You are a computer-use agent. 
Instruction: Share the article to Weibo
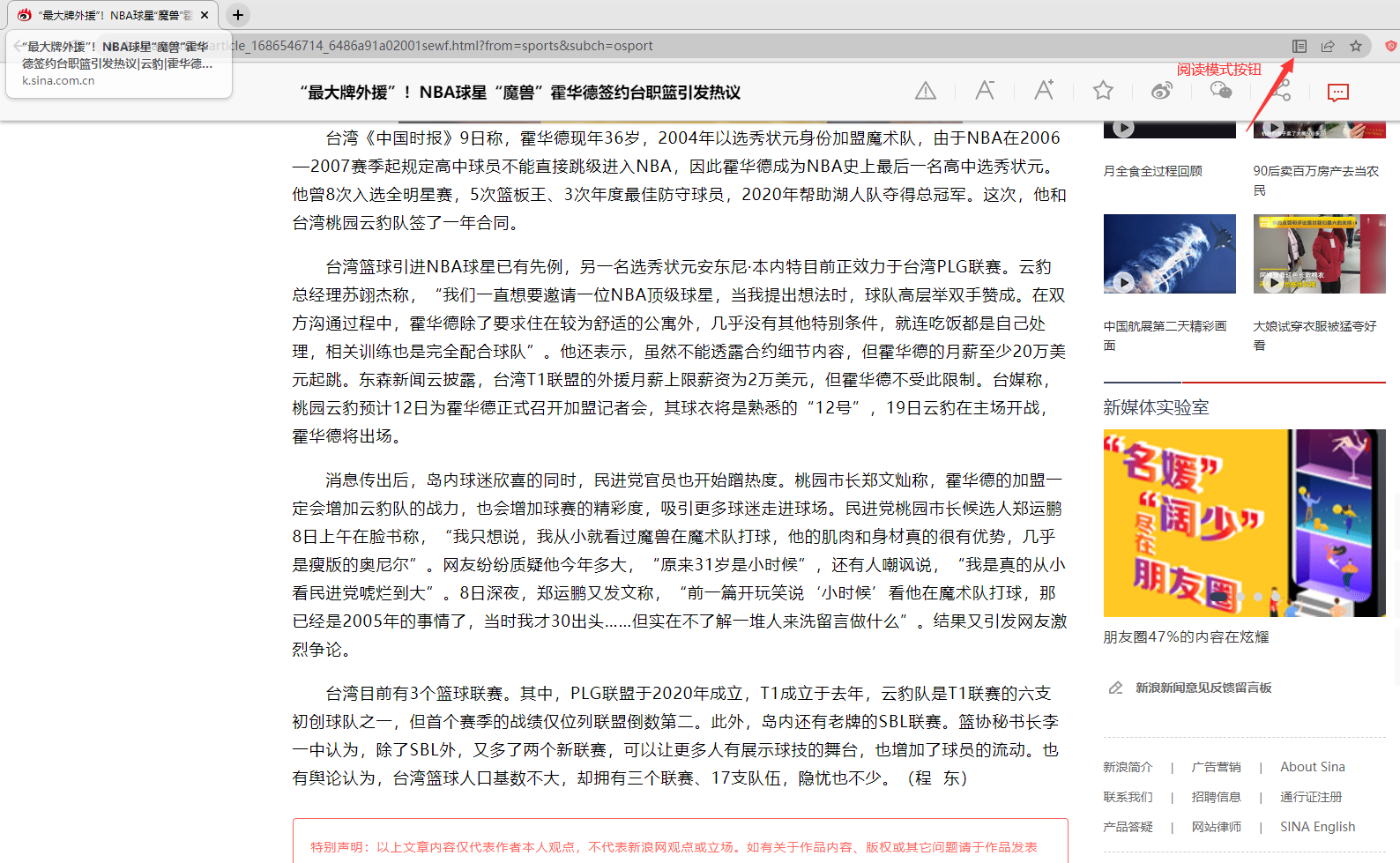pyautogui.click(x=1162, y=91)
